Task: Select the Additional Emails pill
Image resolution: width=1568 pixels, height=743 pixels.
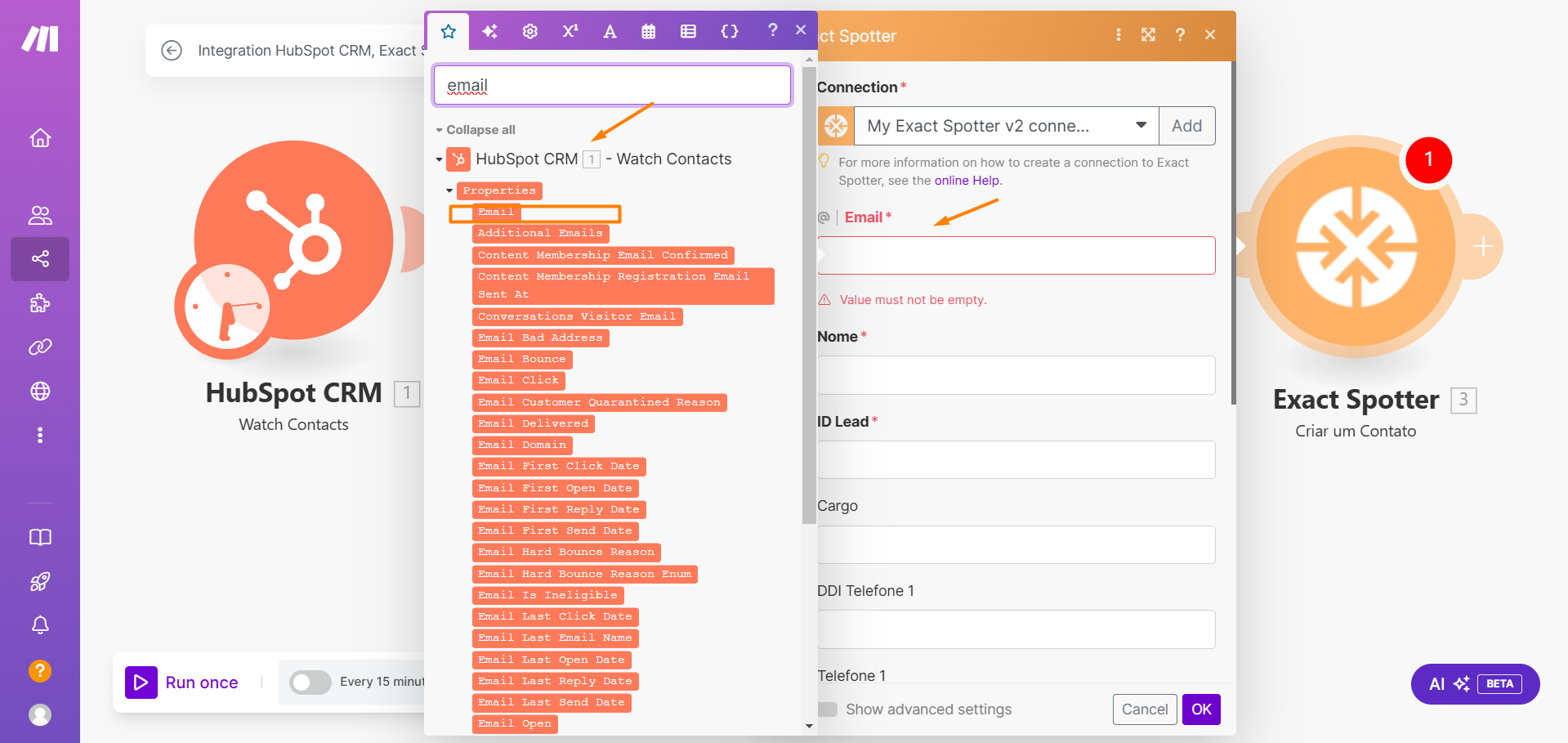Action: click(540, 234)
